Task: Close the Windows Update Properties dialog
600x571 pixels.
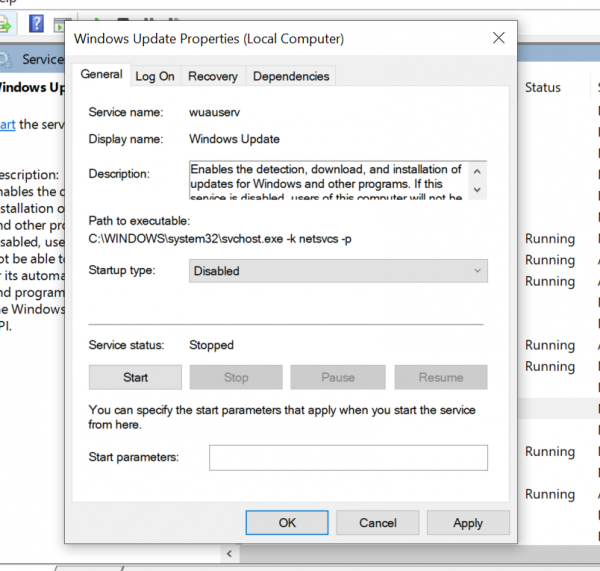Action: [498, 38]
